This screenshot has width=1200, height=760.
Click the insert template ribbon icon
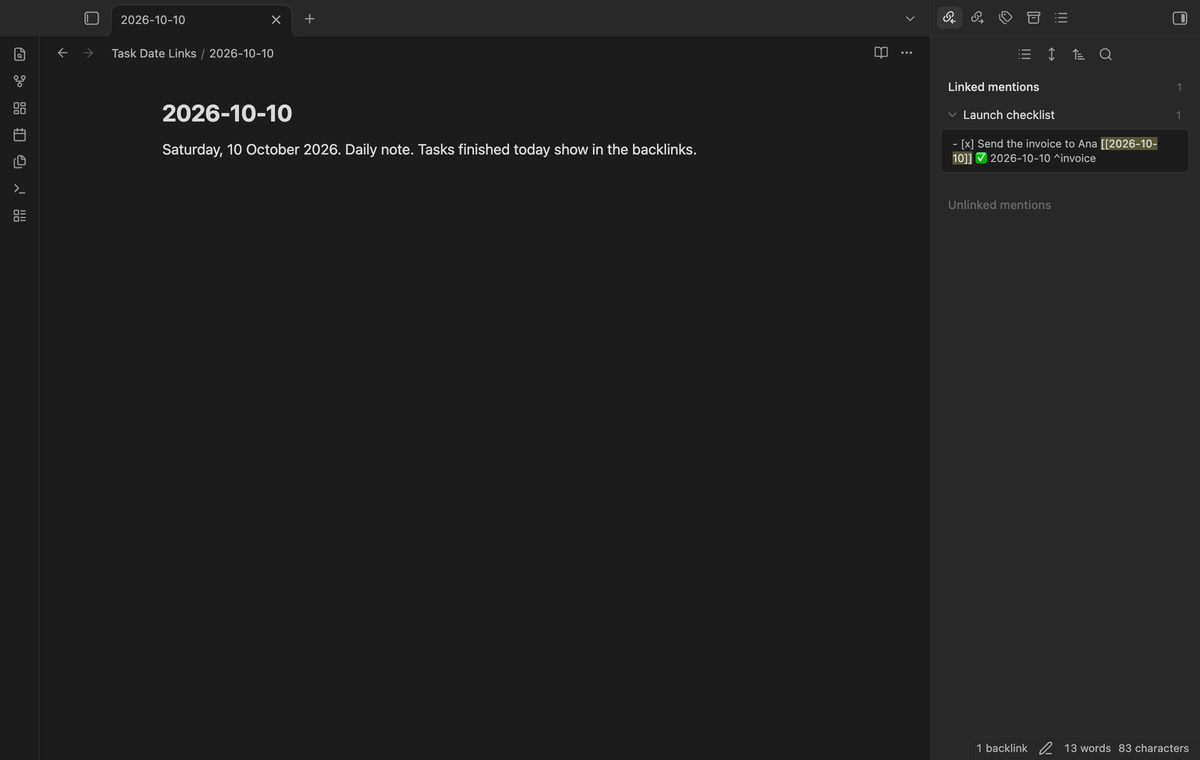pos(20,162)
